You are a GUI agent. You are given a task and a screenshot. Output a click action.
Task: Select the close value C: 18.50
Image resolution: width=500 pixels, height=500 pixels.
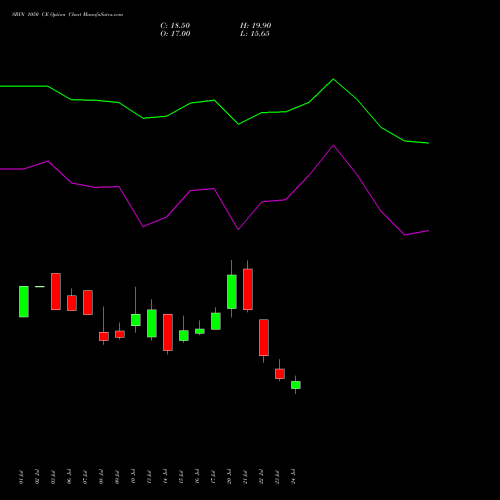(x=175, y=26)
